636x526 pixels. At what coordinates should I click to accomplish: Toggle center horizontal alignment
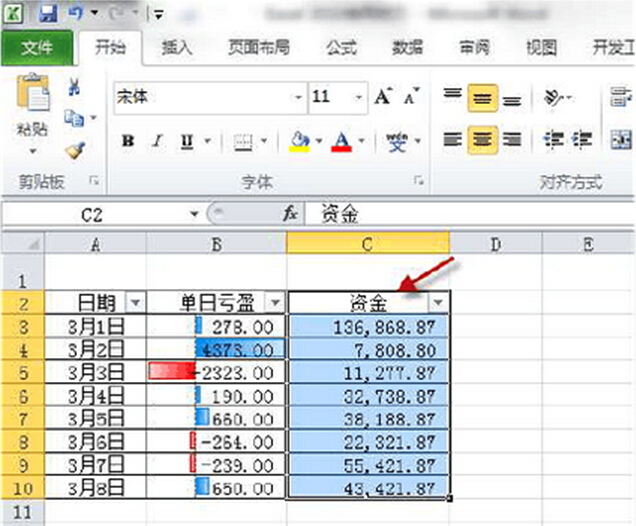pyautogui.click(x=483, y=140)
